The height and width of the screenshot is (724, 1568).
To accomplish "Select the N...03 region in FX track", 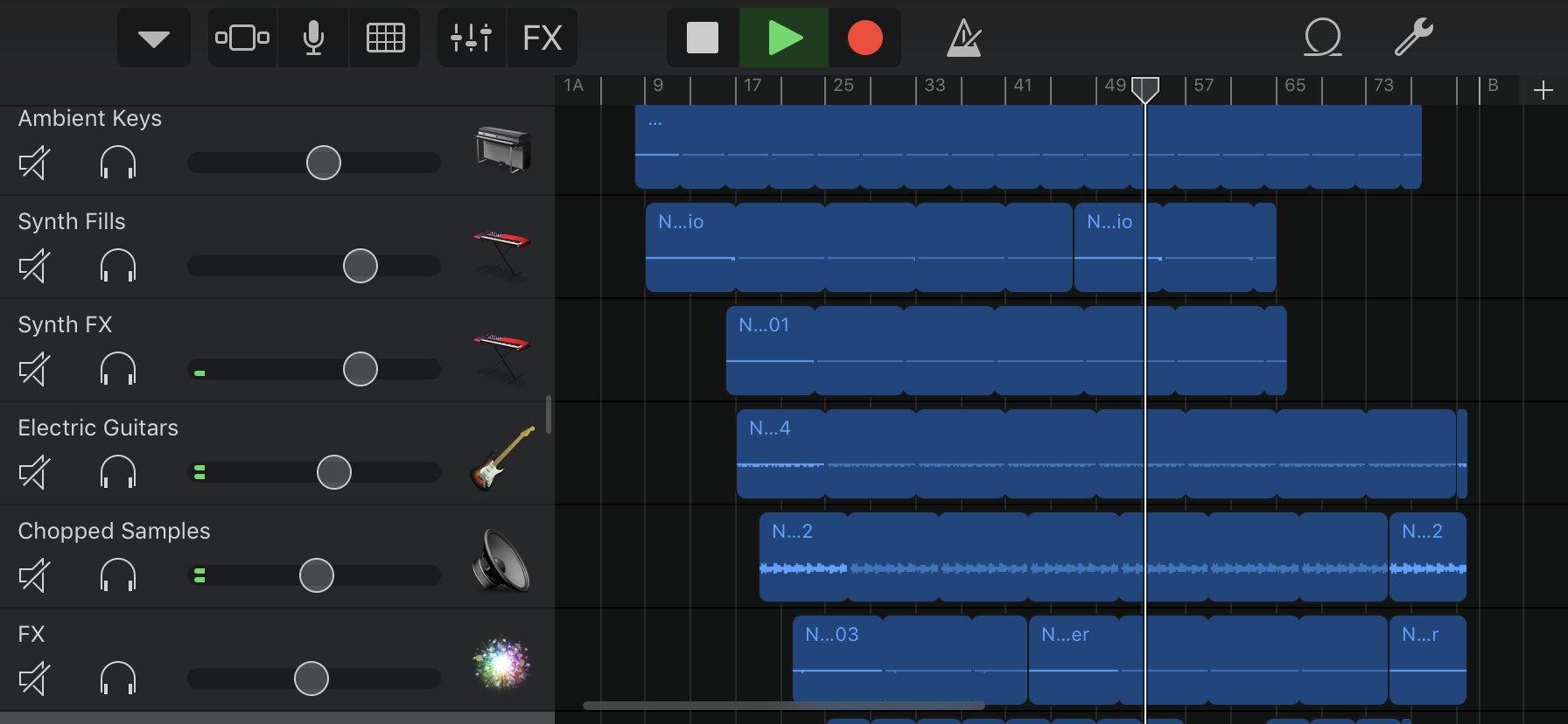I will [x=910, y=660].
